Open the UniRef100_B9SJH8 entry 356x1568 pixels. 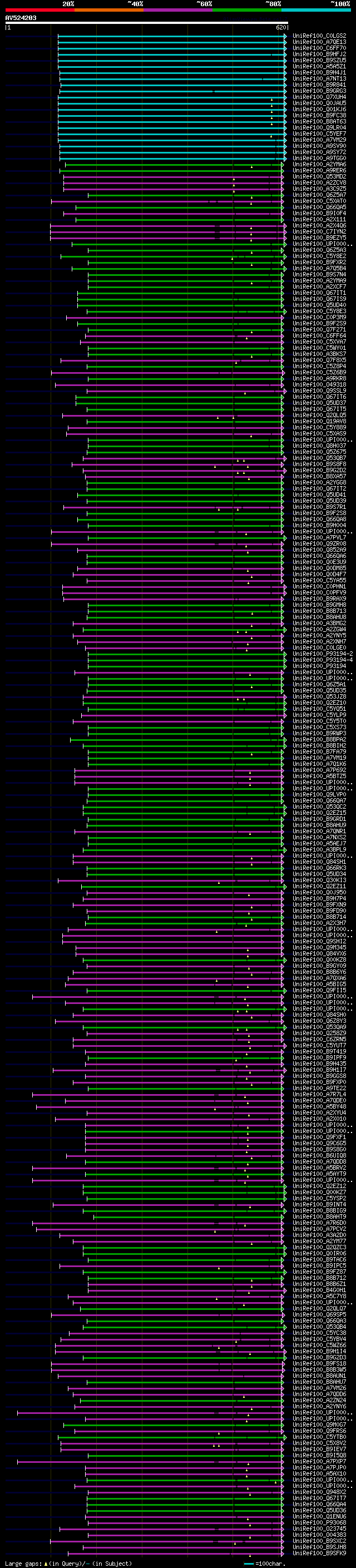pyautogui.click(x=319, y=1547)
